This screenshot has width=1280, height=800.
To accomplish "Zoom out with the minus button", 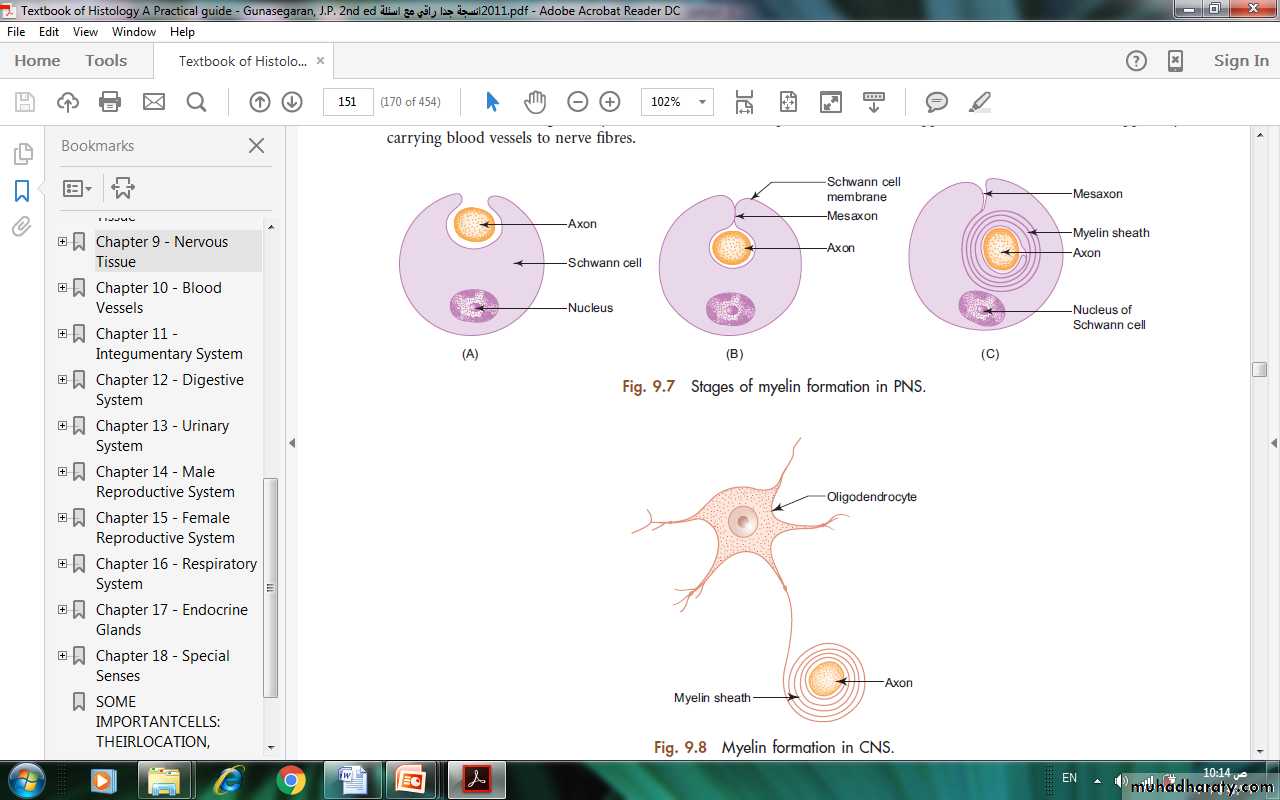I will click(577, 102).
